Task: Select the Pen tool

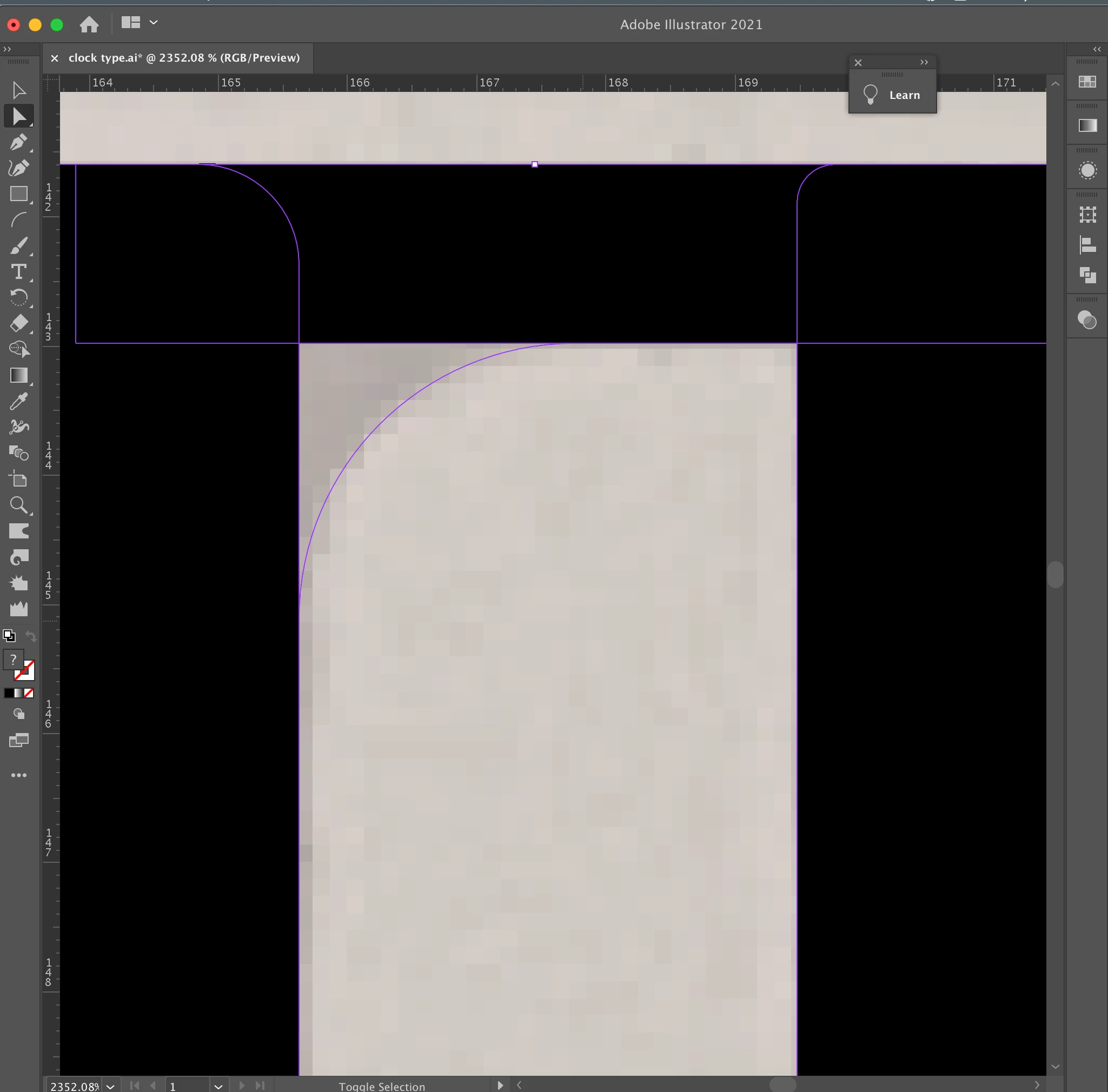Action: tap(18, 142)
